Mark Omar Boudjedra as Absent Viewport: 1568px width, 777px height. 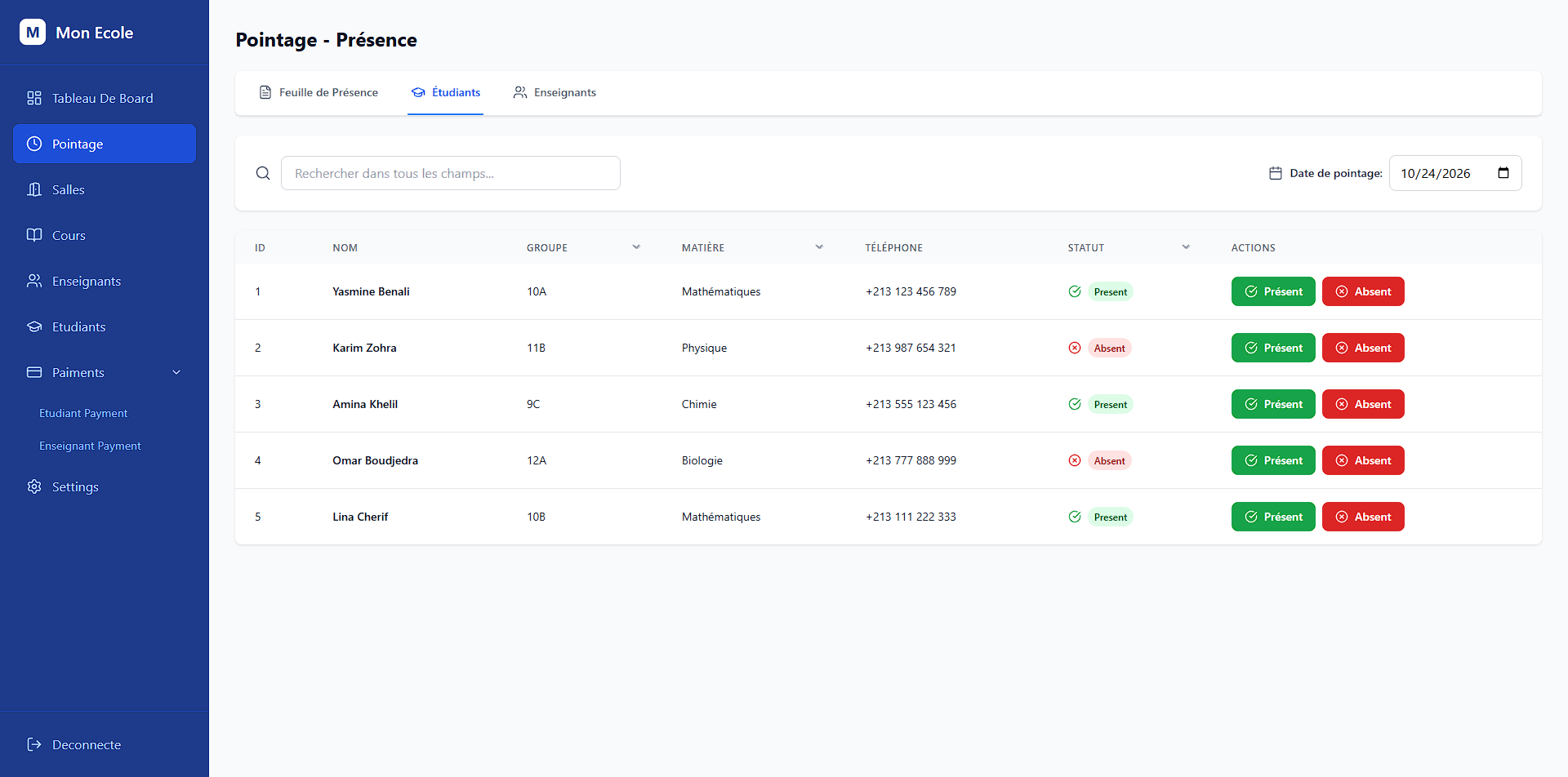[x=1363, y=460]
